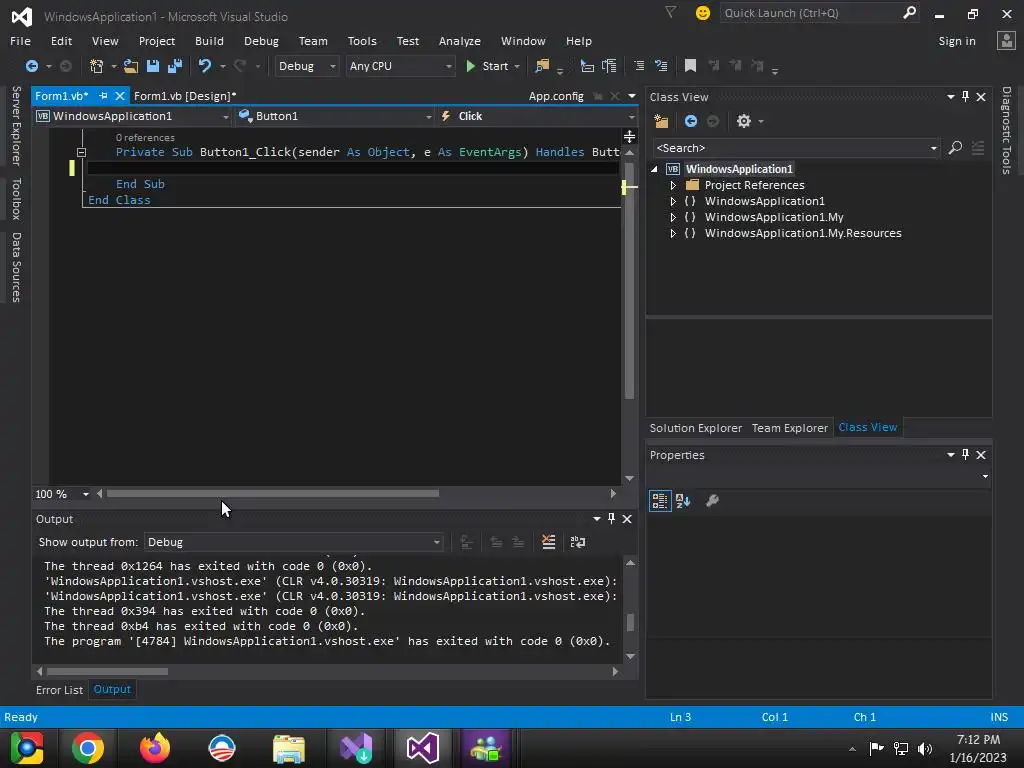Click the notifications flag filter icon
Viewport: 1024px width, 768px height.
671,12
